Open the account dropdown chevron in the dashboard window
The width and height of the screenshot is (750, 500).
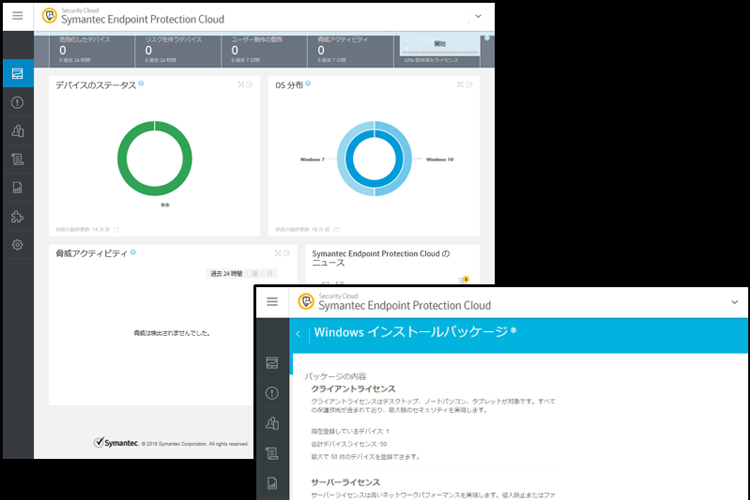(x=478, y=16)
